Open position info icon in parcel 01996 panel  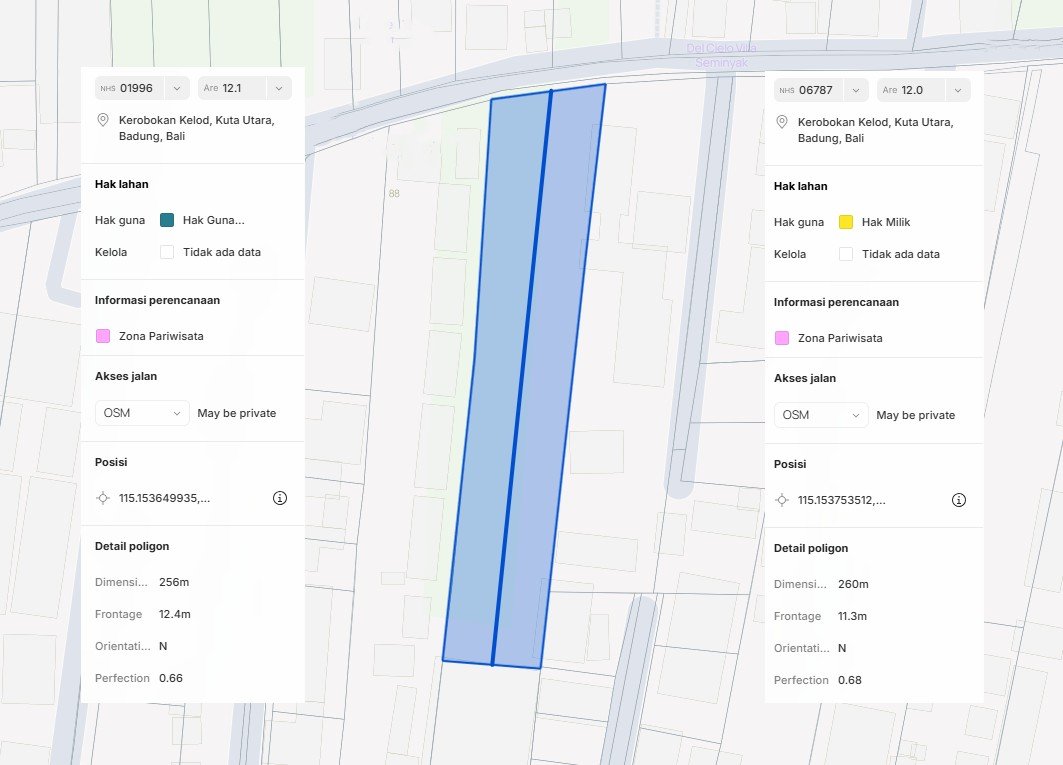point(280,498)
